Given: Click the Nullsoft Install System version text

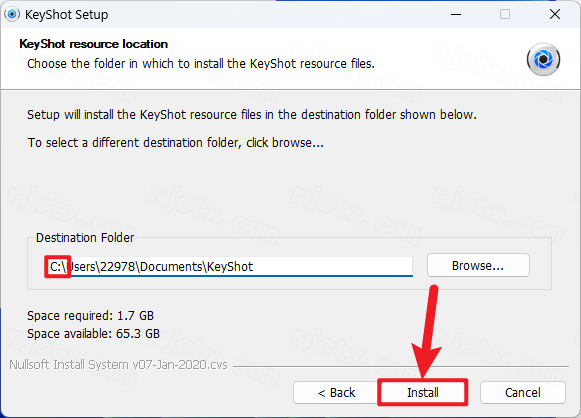Looking at the screenshot, I should pos(119,365).
